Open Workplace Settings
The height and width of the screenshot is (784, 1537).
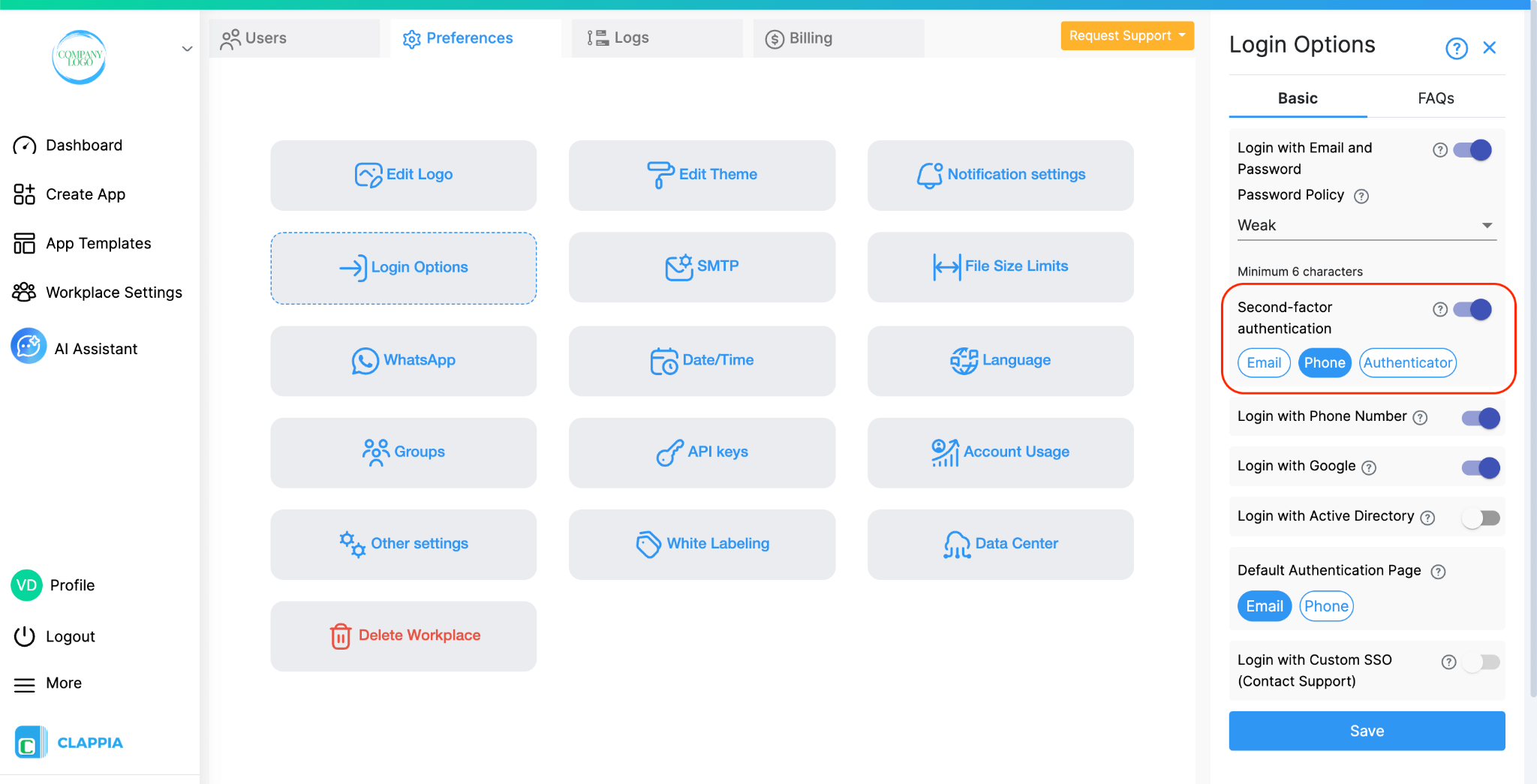(113, 292)
